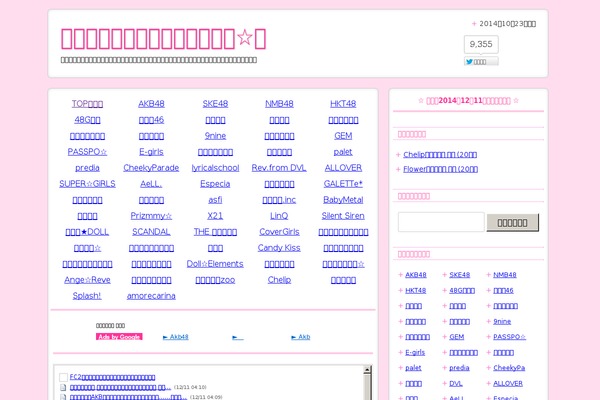Open GEM in the sidebar category list

457,337
